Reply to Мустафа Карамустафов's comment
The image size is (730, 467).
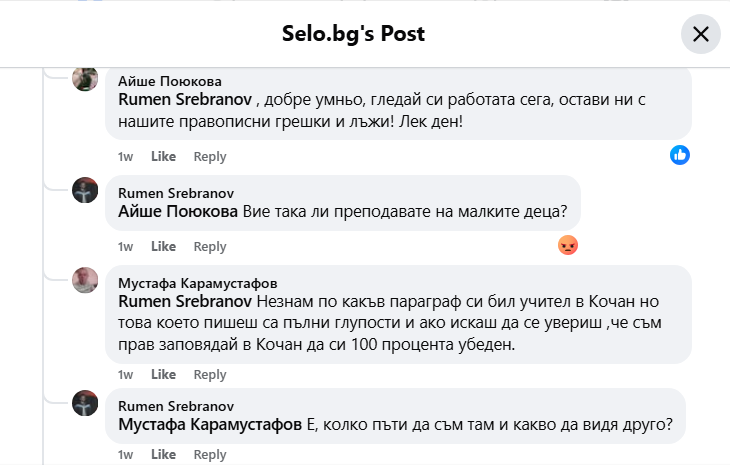click(x=210, y=375)
